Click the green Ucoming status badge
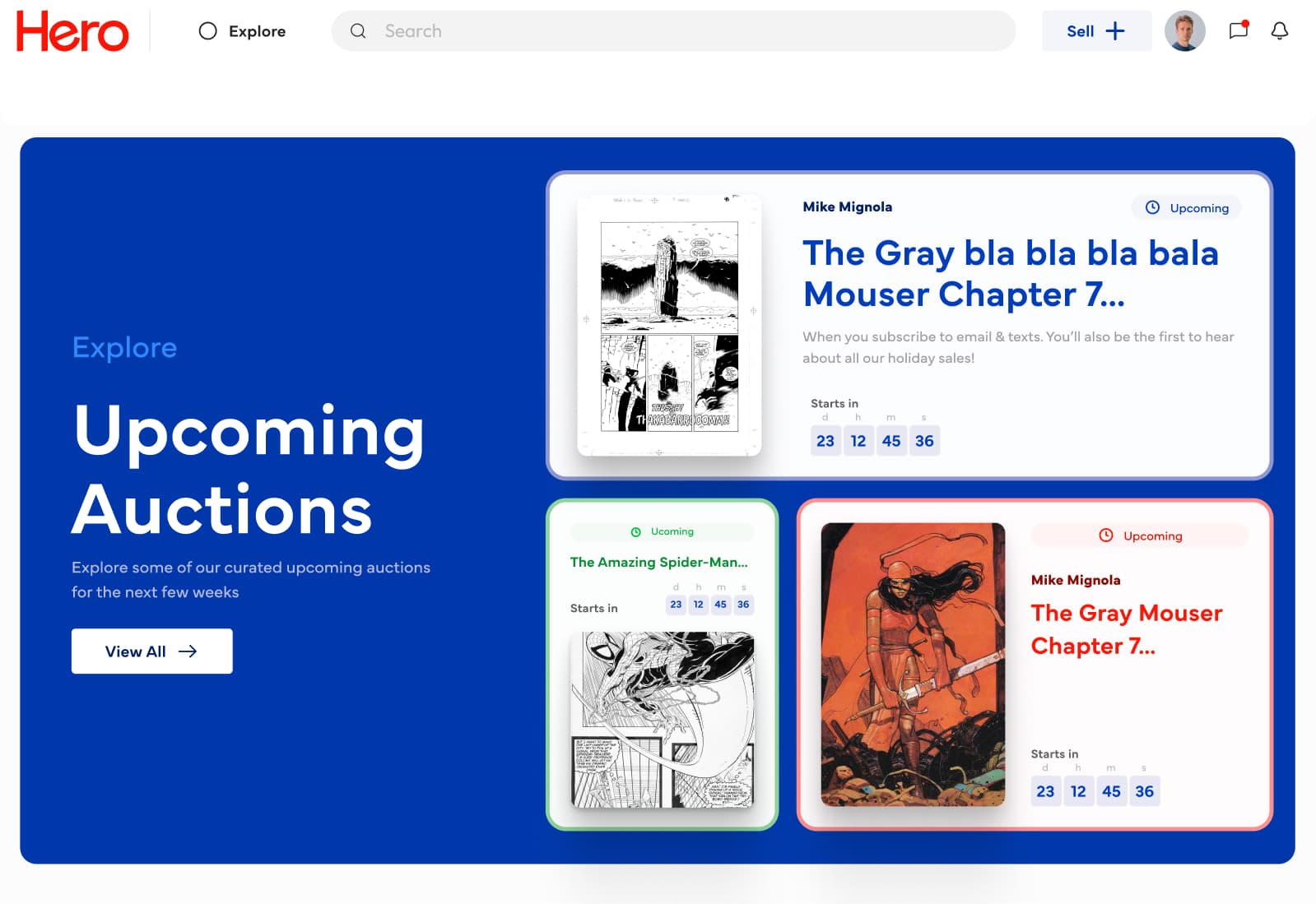 click(662, 532)
